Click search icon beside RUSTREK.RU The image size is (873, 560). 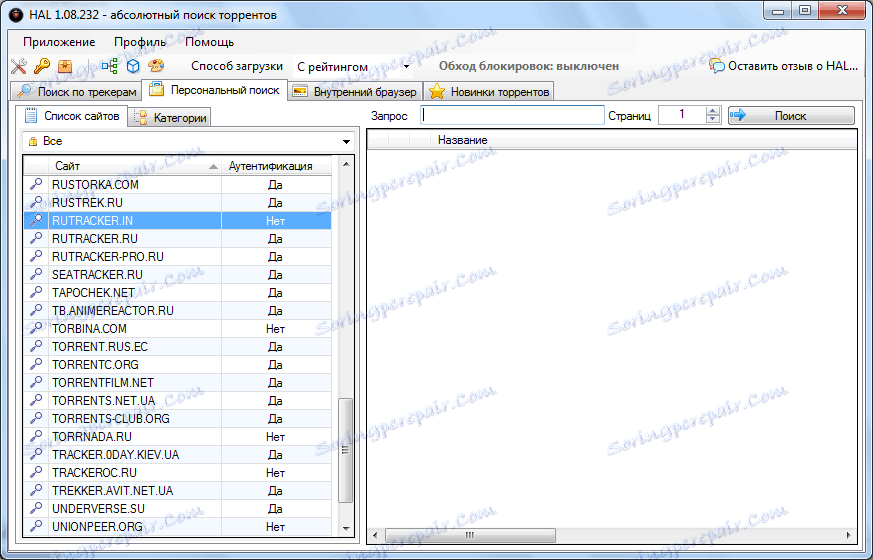tap(36, 202)
